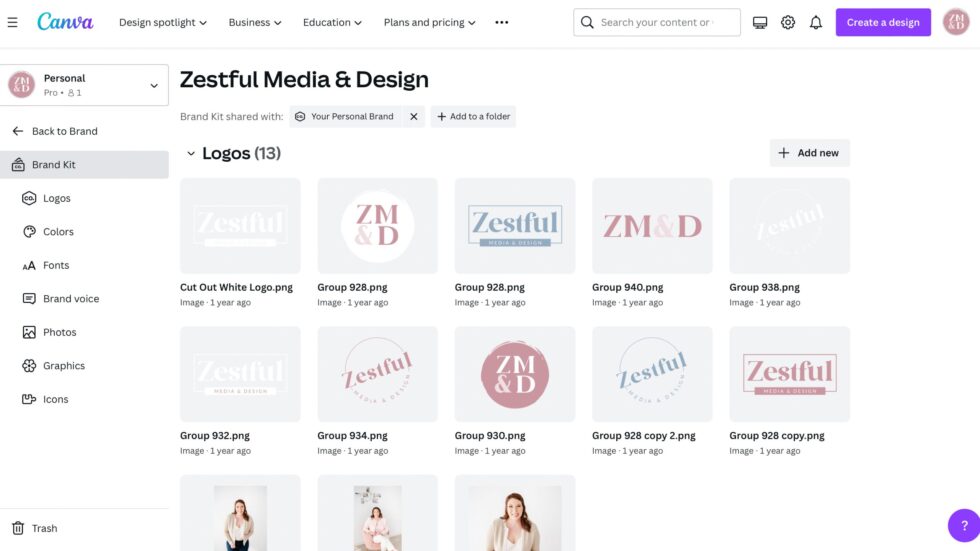
Task: Expand the Education menu
Action: point(332,22)
